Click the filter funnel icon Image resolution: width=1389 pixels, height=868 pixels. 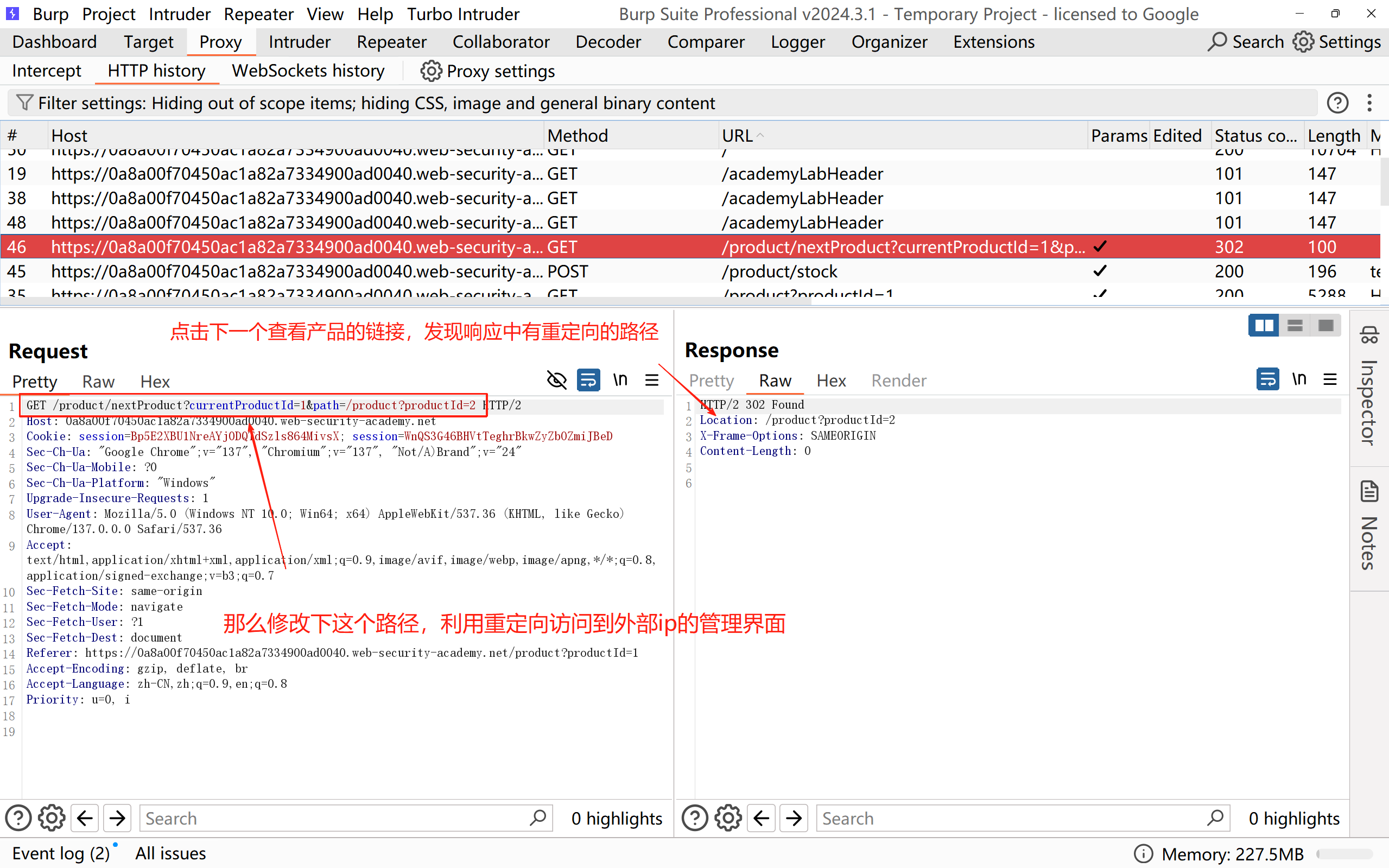point(24,103)
